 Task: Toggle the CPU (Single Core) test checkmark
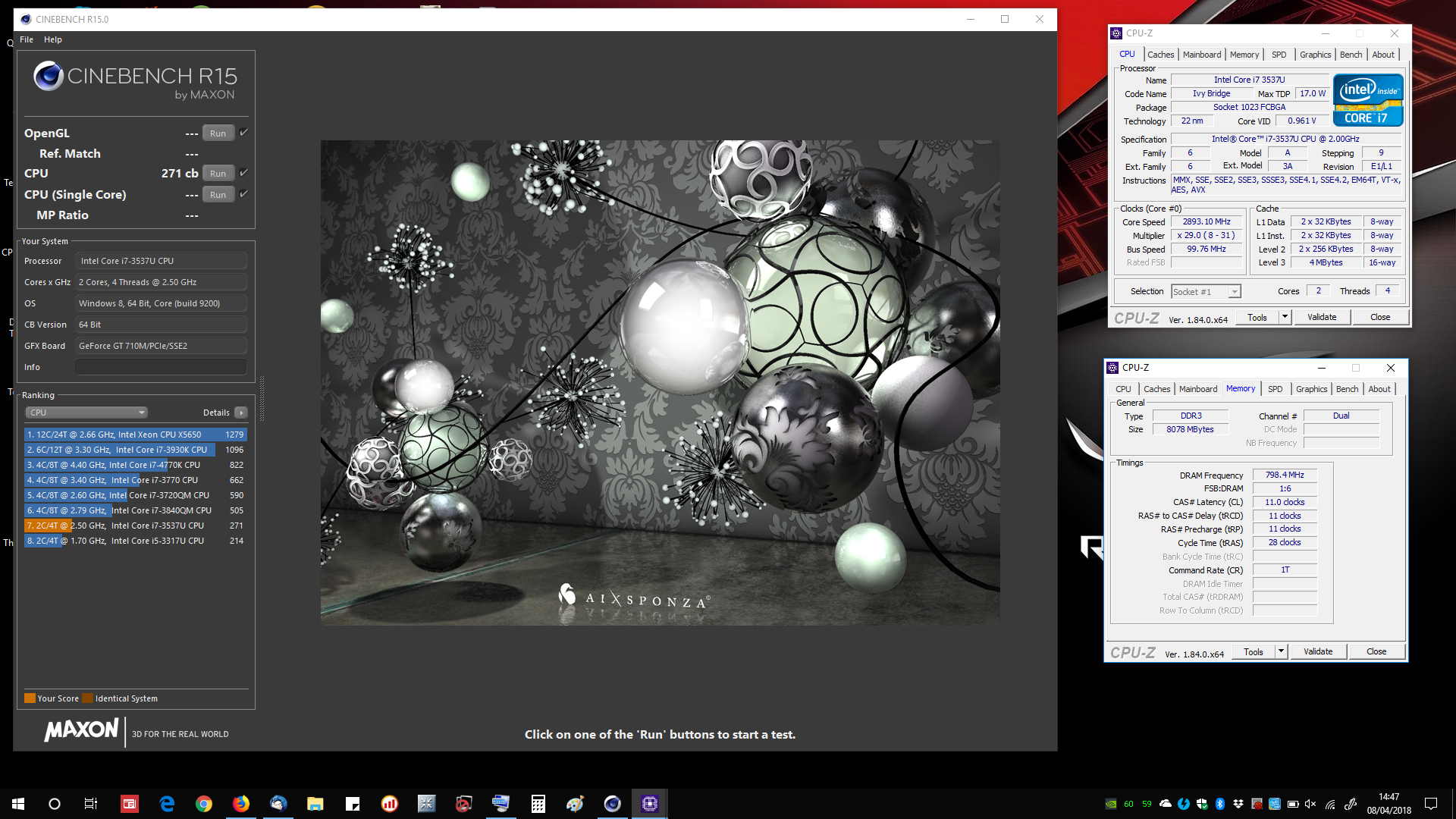(244, 194)
